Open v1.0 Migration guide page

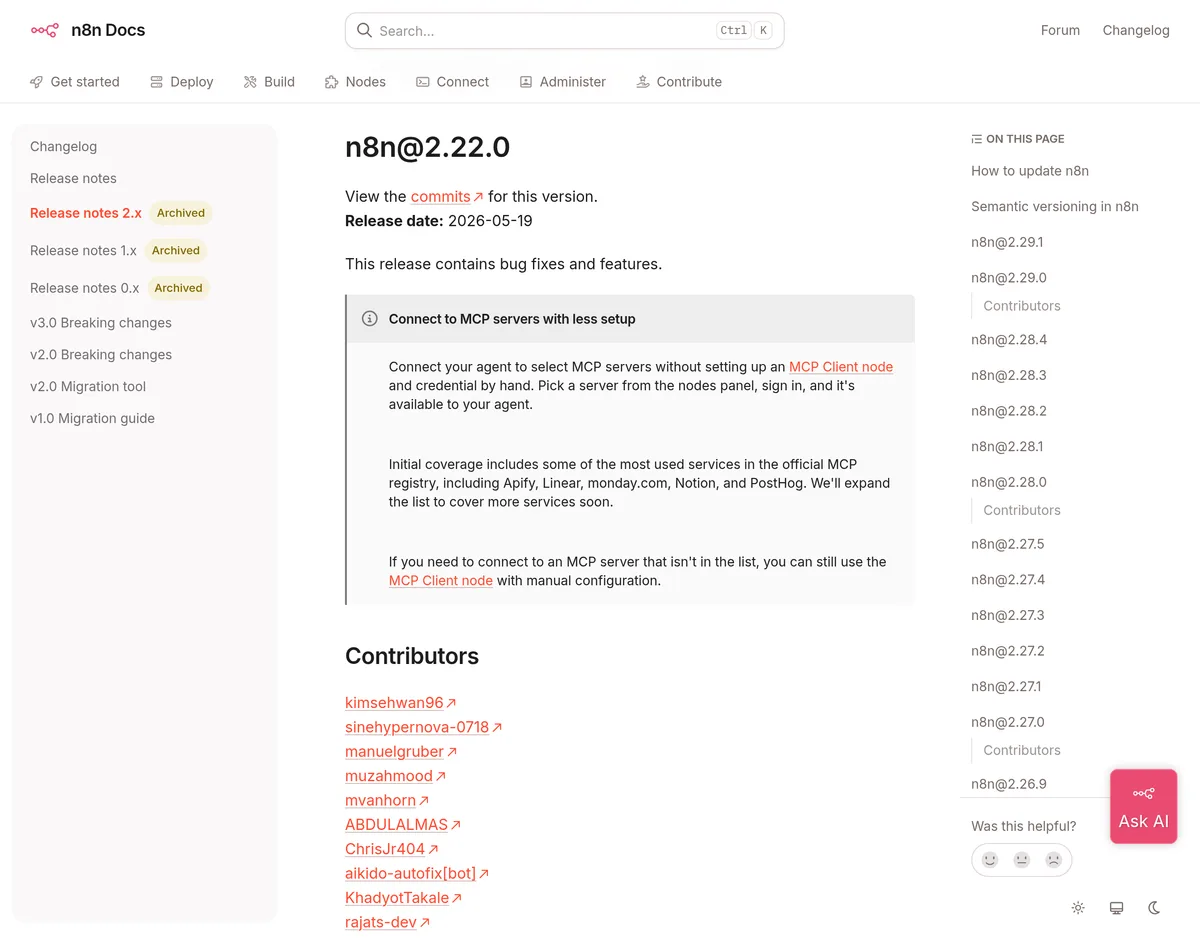pos(92,419)
